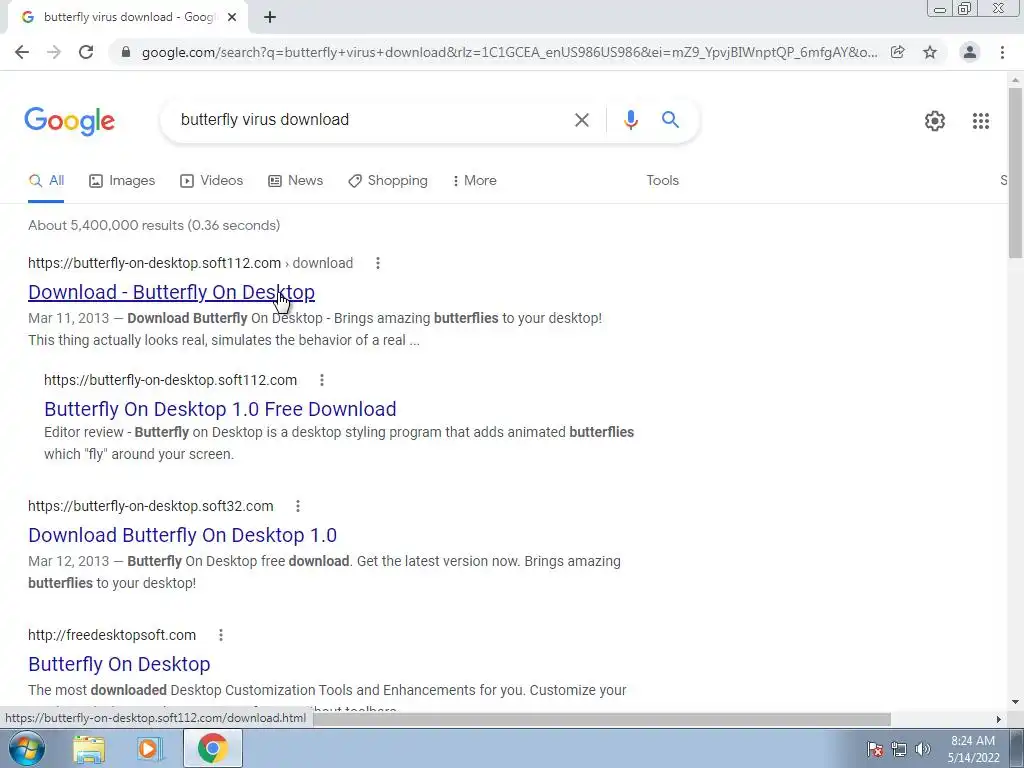Open search Tools options

(662, 181)
